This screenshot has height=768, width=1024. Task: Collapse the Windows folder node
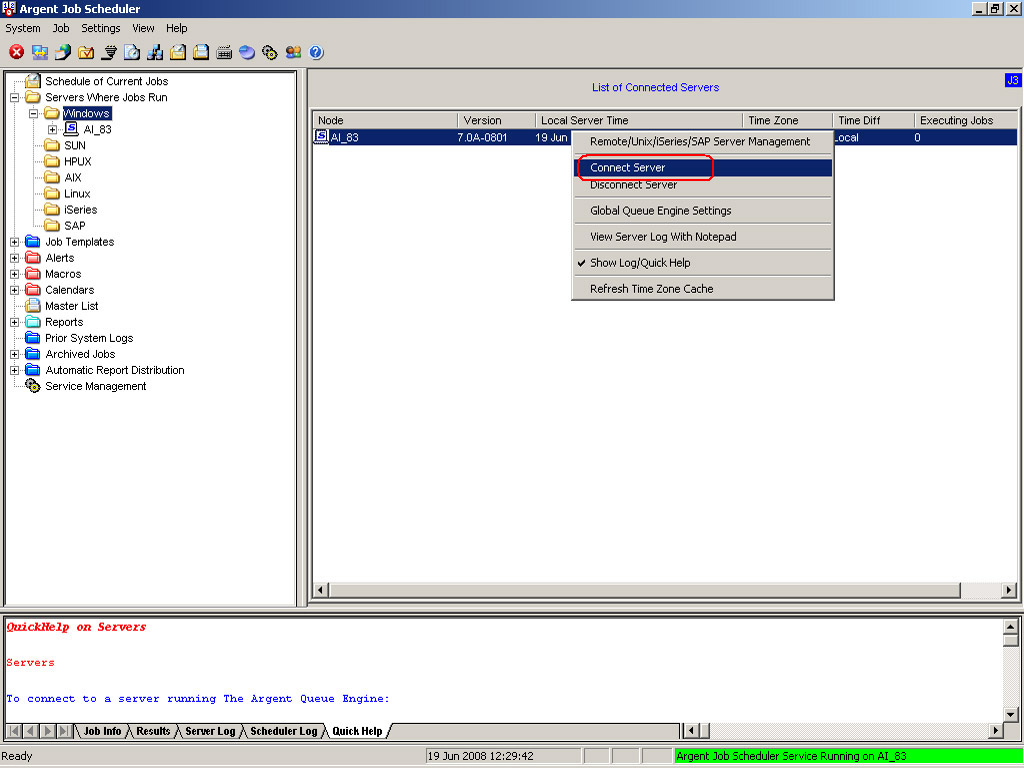pyautogui.click(x=33, y=113)
